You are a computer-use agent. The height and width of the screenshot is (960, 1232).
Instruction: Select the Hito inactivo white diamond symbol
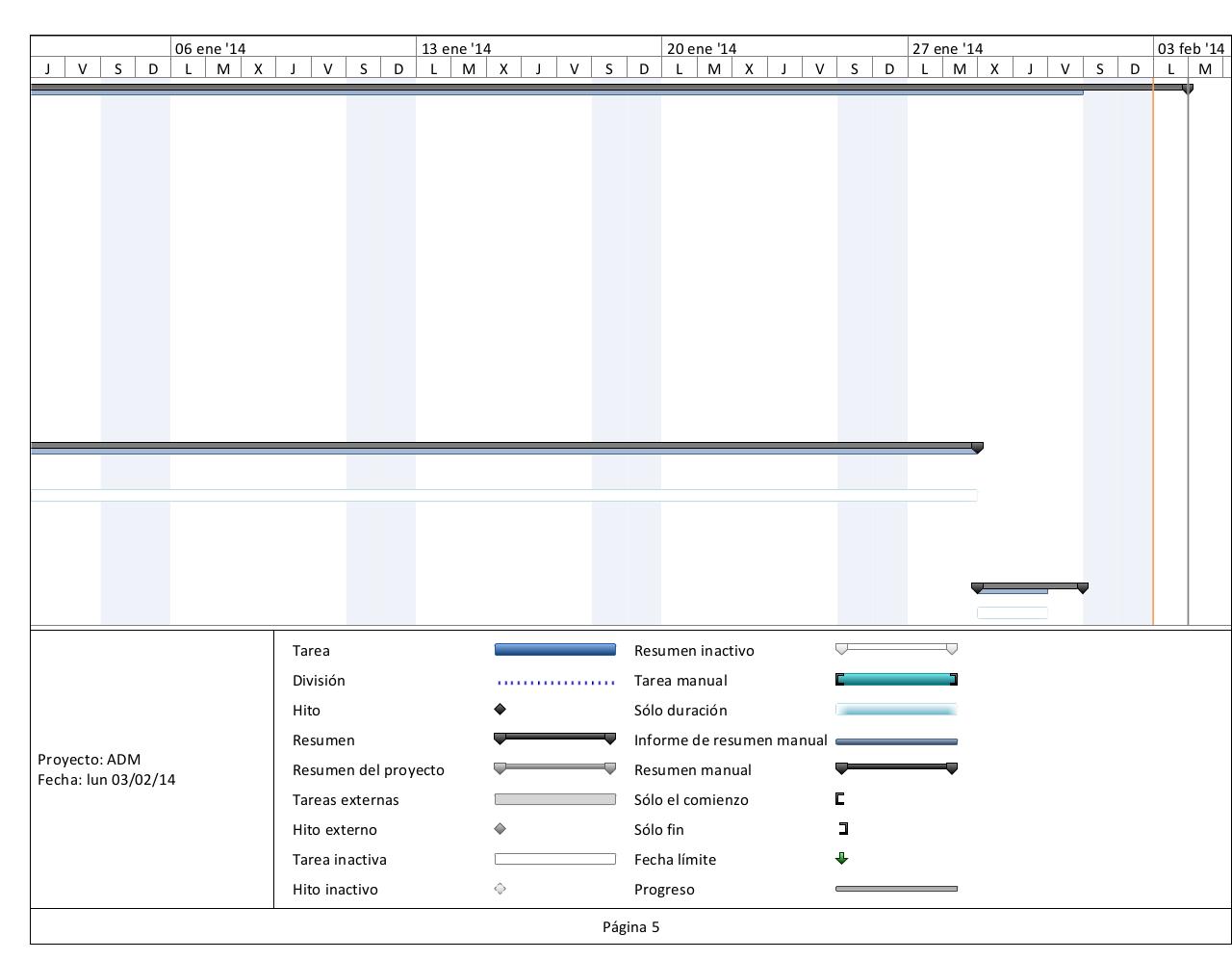[500, 889]
